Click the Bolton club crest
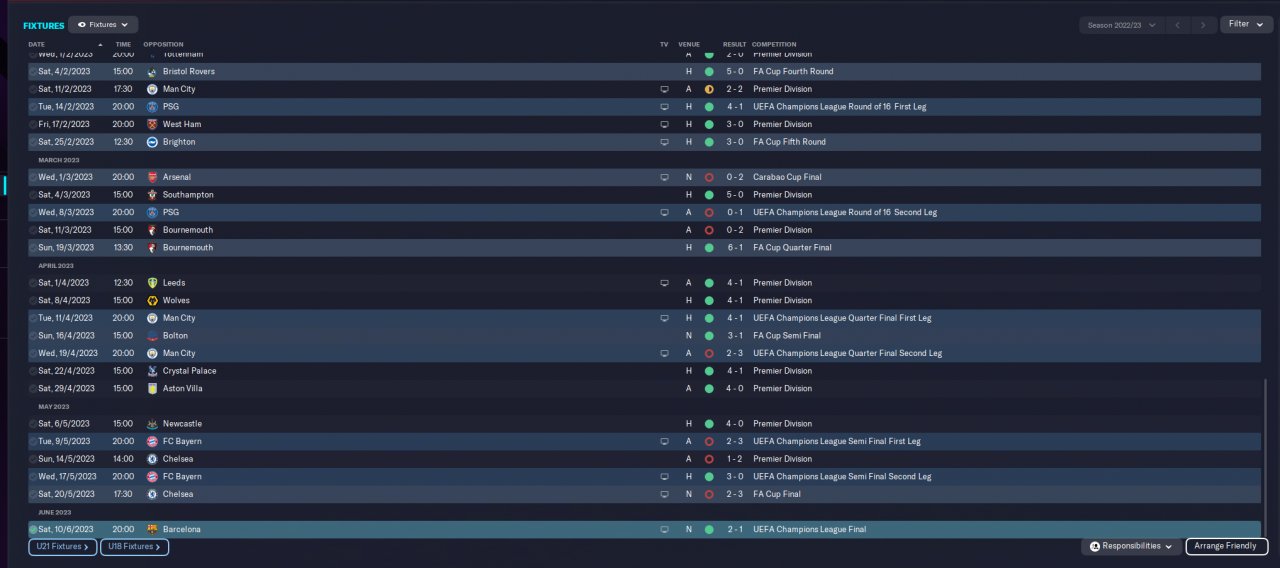Screen dimensions: 1280x568 point(152,336)
